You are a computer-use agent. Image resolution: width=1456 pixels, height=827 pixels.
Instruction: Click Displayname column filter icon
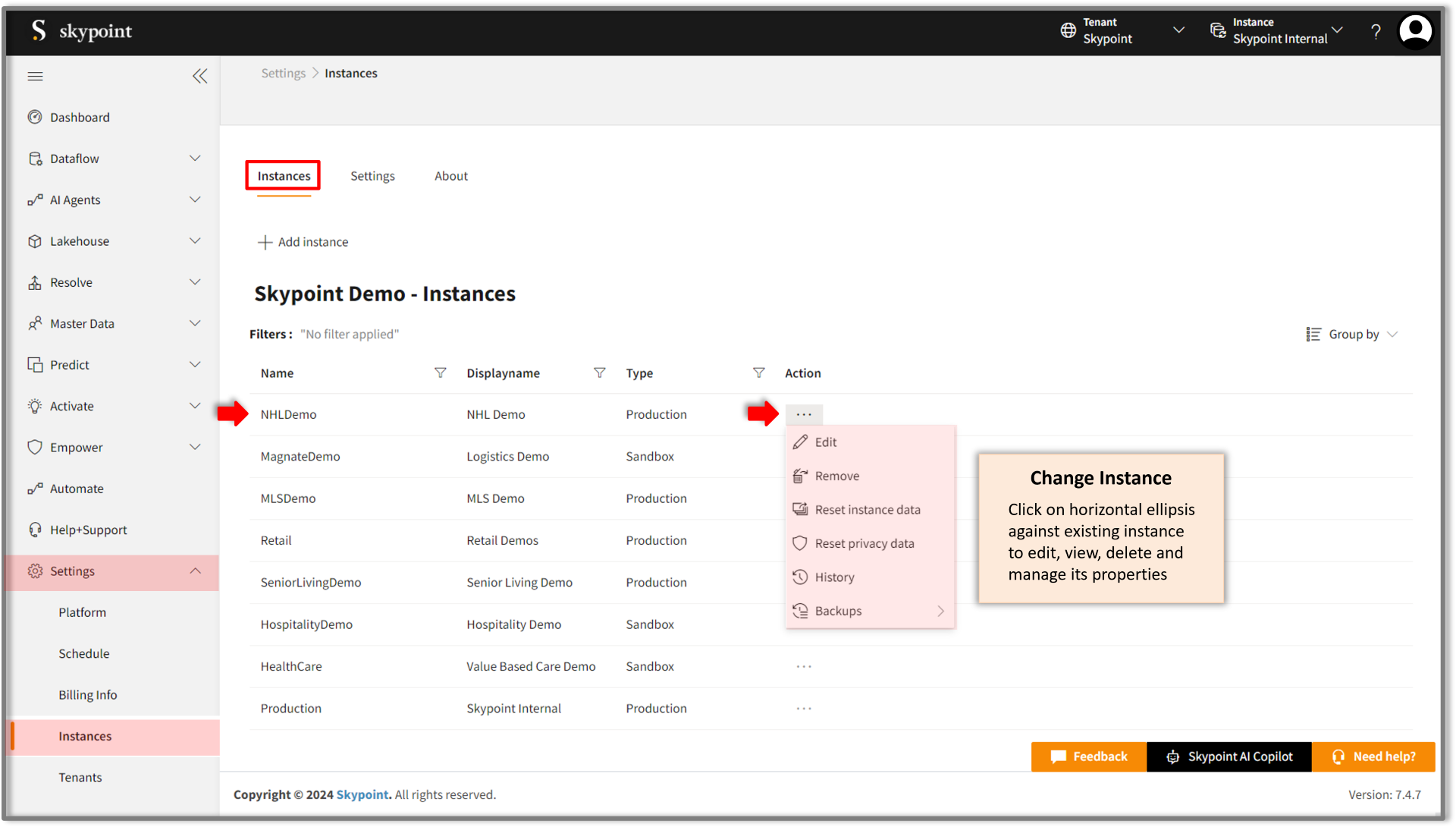599,373
